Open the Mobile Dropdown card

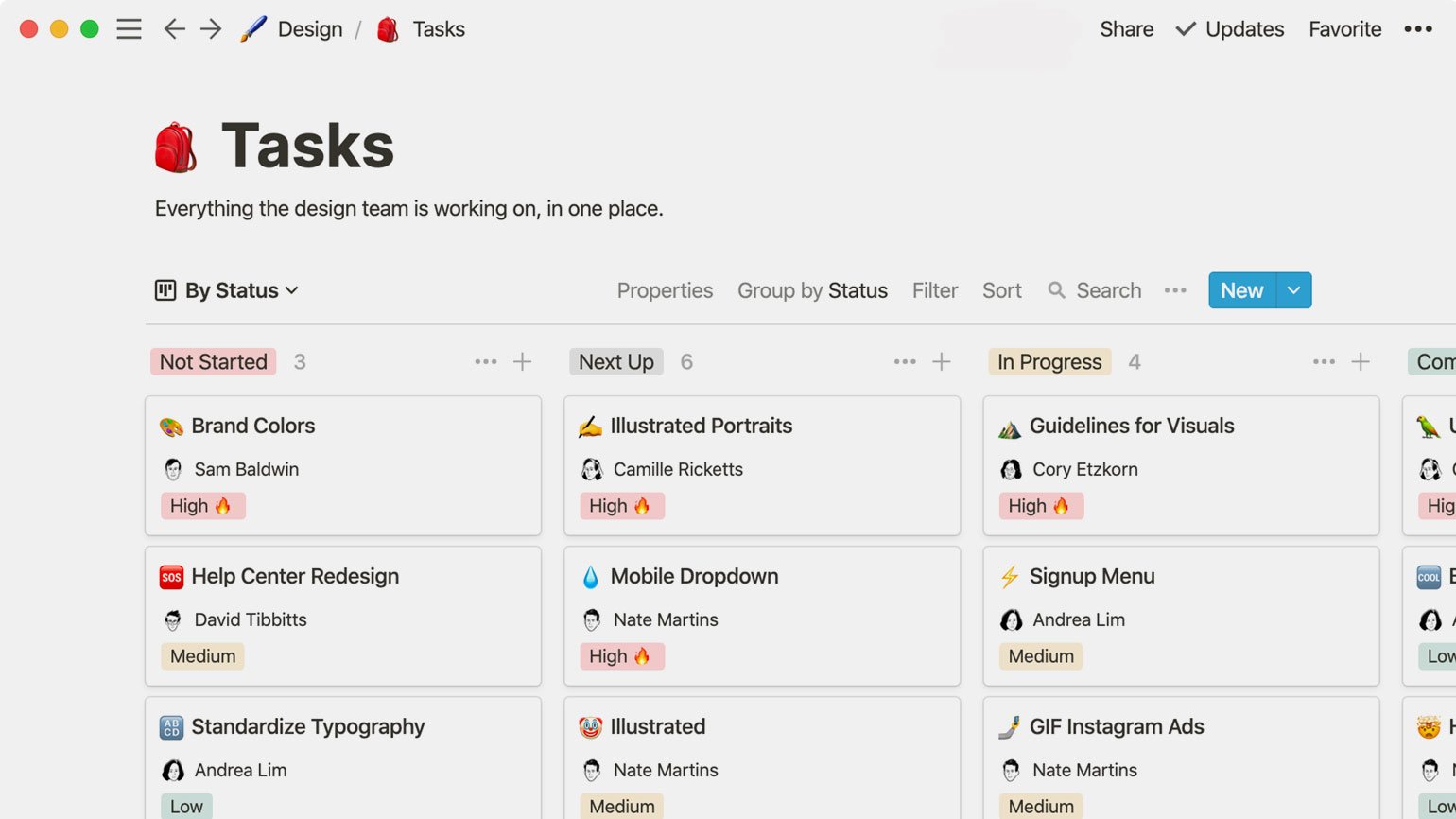pyautogui.click(x=762, y=616)
